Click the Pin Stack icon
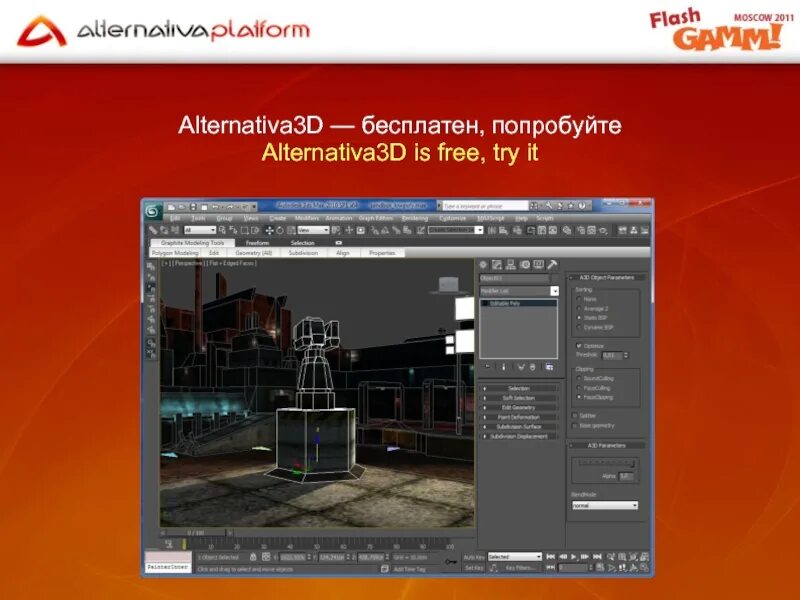The height and width of the screenshot is (600, 800). 488,367
